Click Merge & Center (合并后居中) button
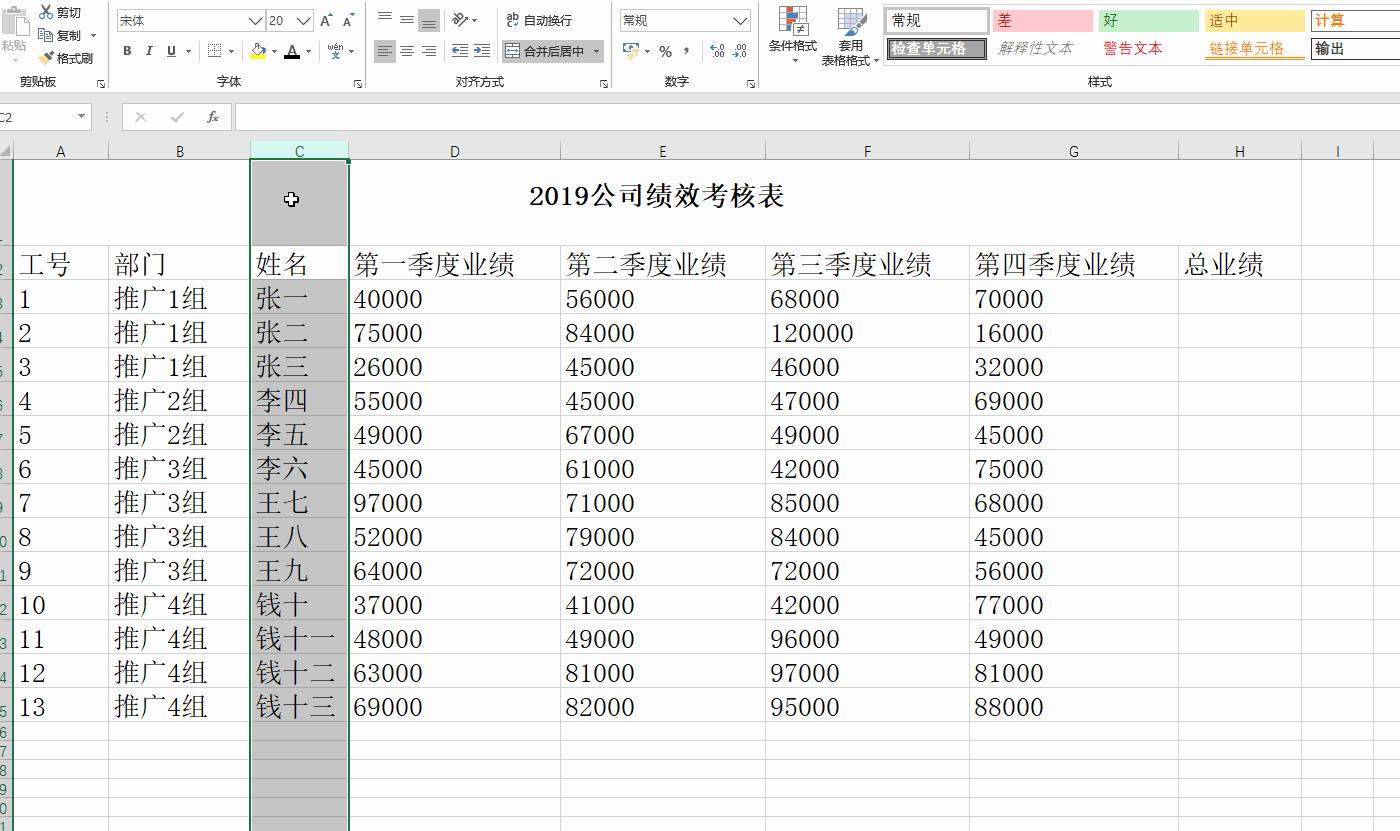1400x831 pixels. coord(545,51)
